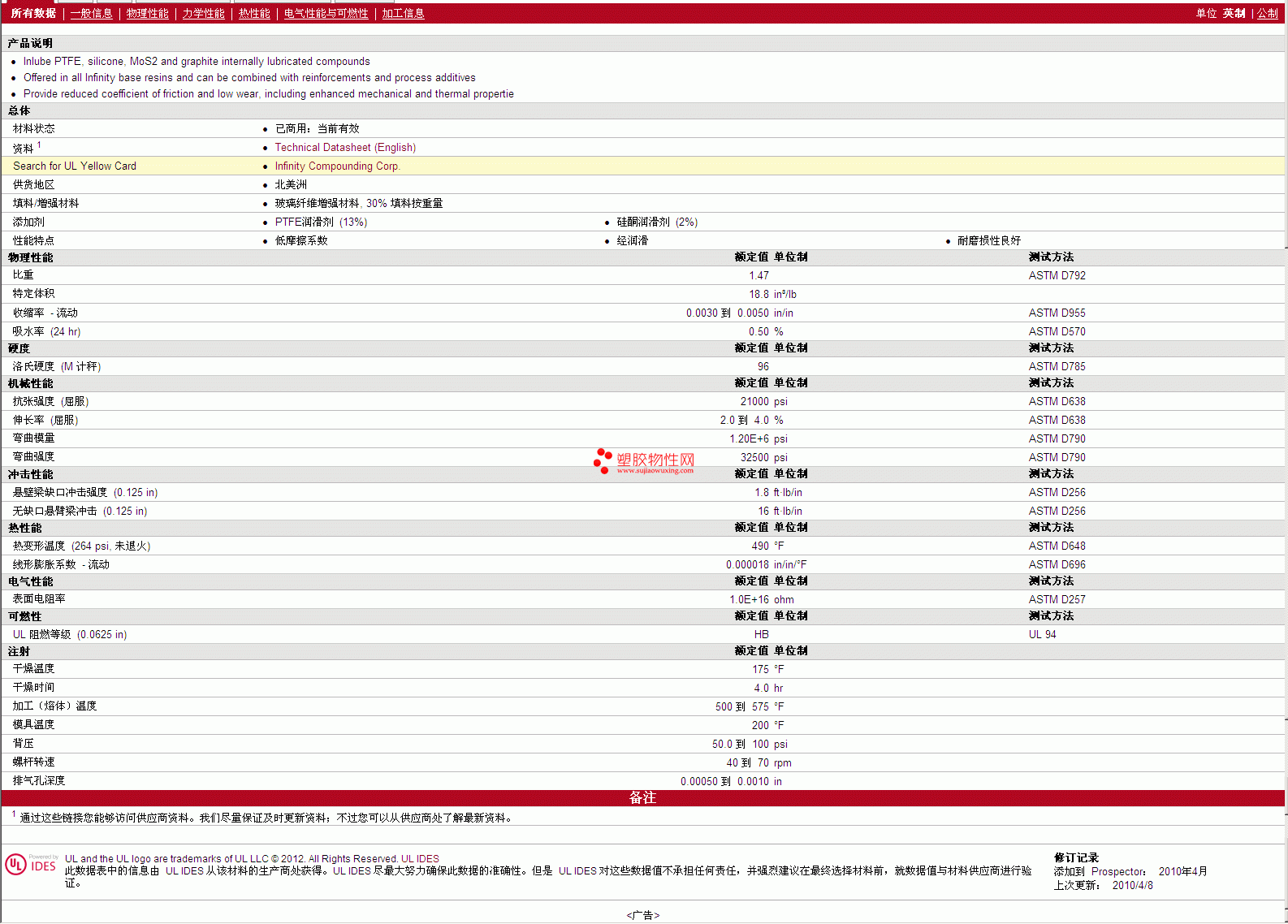Open the 所有数据 tab
This screenshot has width=1288, height=924.
[x=33, y=14]
